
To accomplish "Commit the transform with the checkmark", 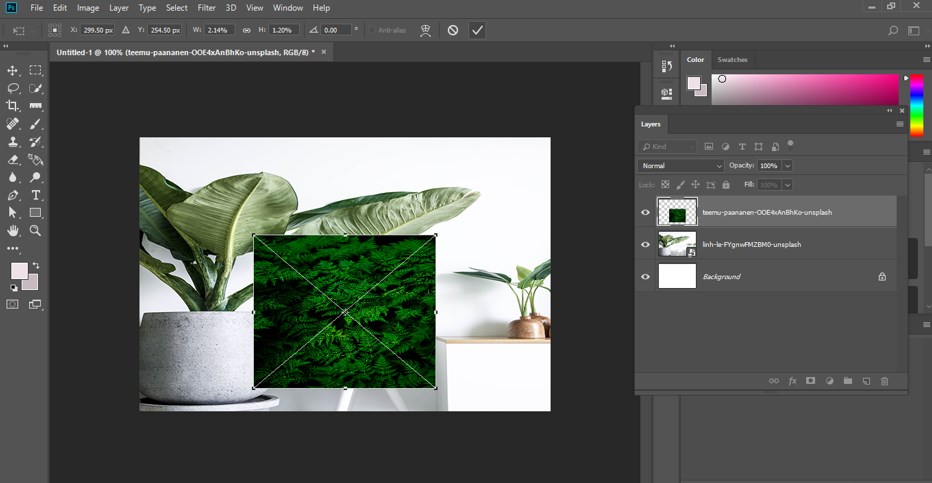I will tap(477, 30).
